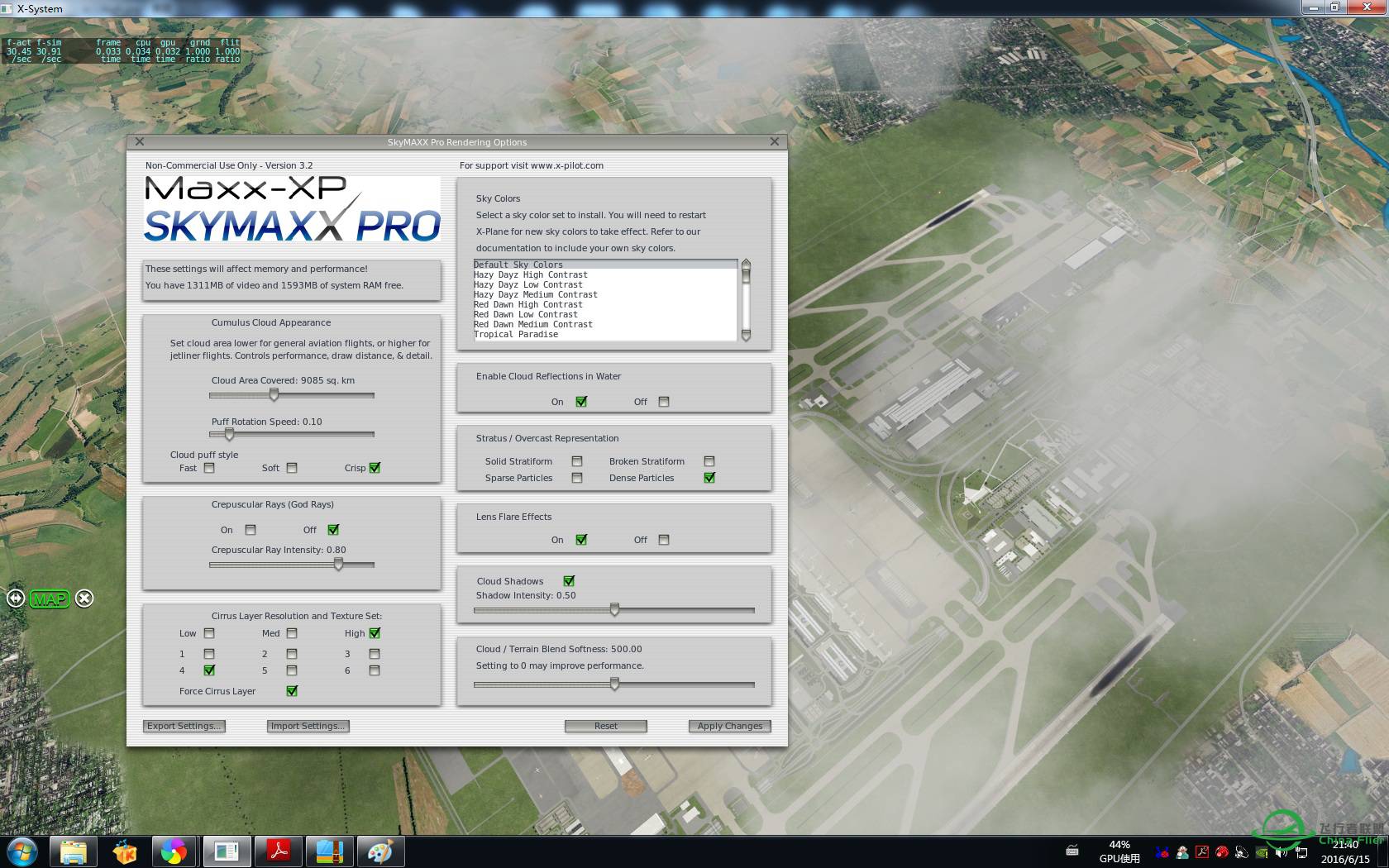Image resolution: width=1389 pixels, height=868 pixels.
Task: Select Red Dawn Medium Contrast
Action: (605, 324)
